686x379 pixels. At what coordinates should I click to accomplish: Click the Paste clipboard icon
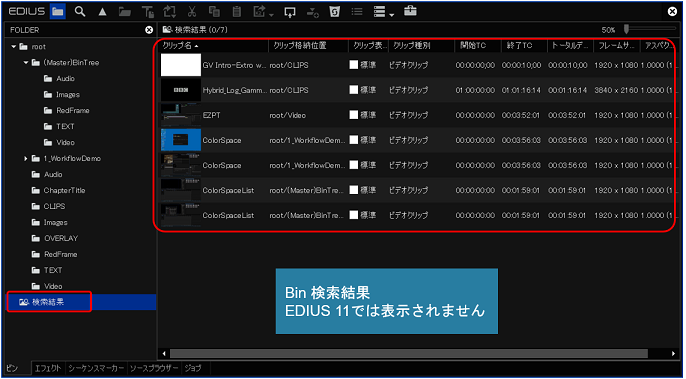[237, 12]
